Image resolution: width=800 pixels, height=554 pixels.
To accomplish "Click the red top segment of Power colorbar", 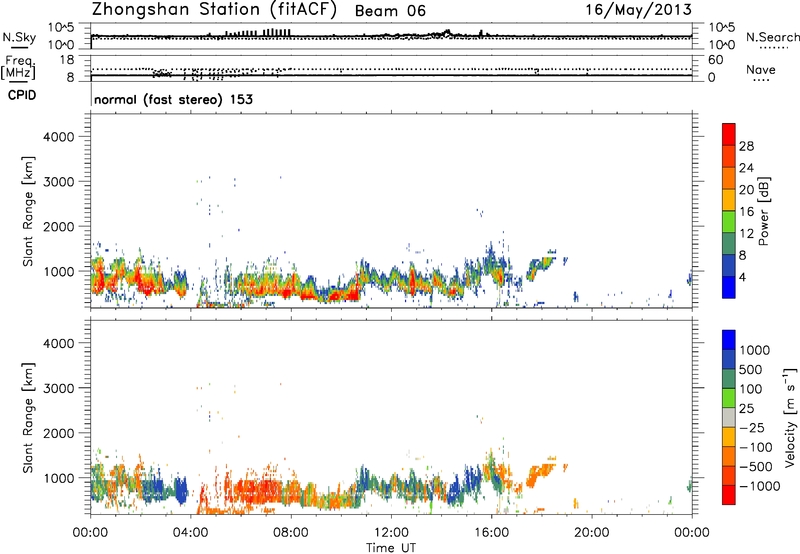I will (729, 134).
